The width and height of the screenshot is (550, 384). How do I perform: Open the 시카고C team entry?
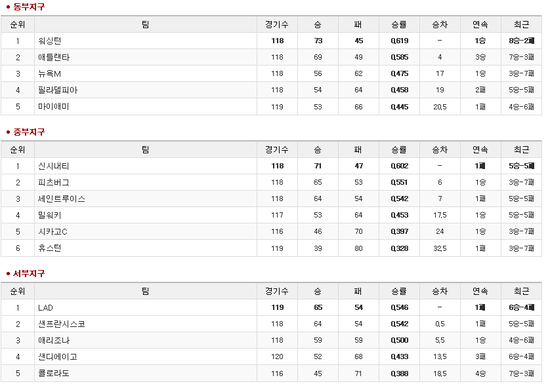(53, 231)
